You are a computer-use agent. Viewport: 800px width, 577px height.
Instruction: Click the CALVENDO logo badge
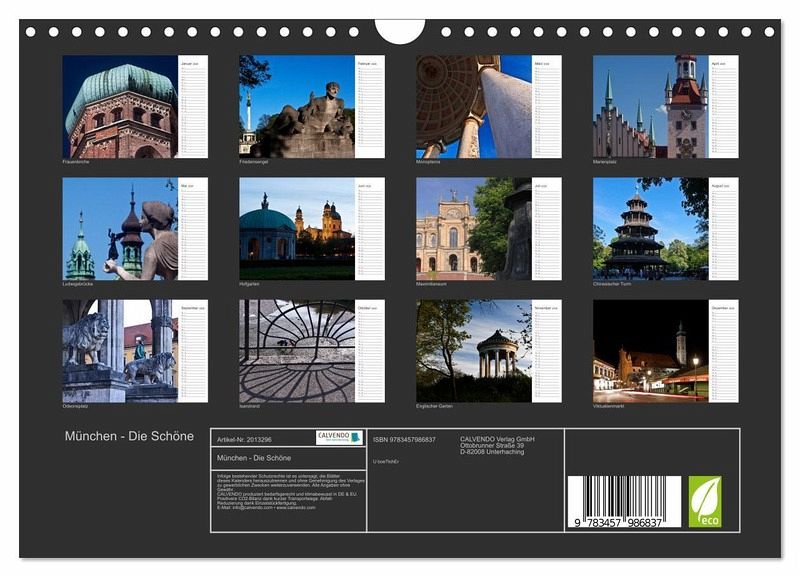(x=339, y=438)
